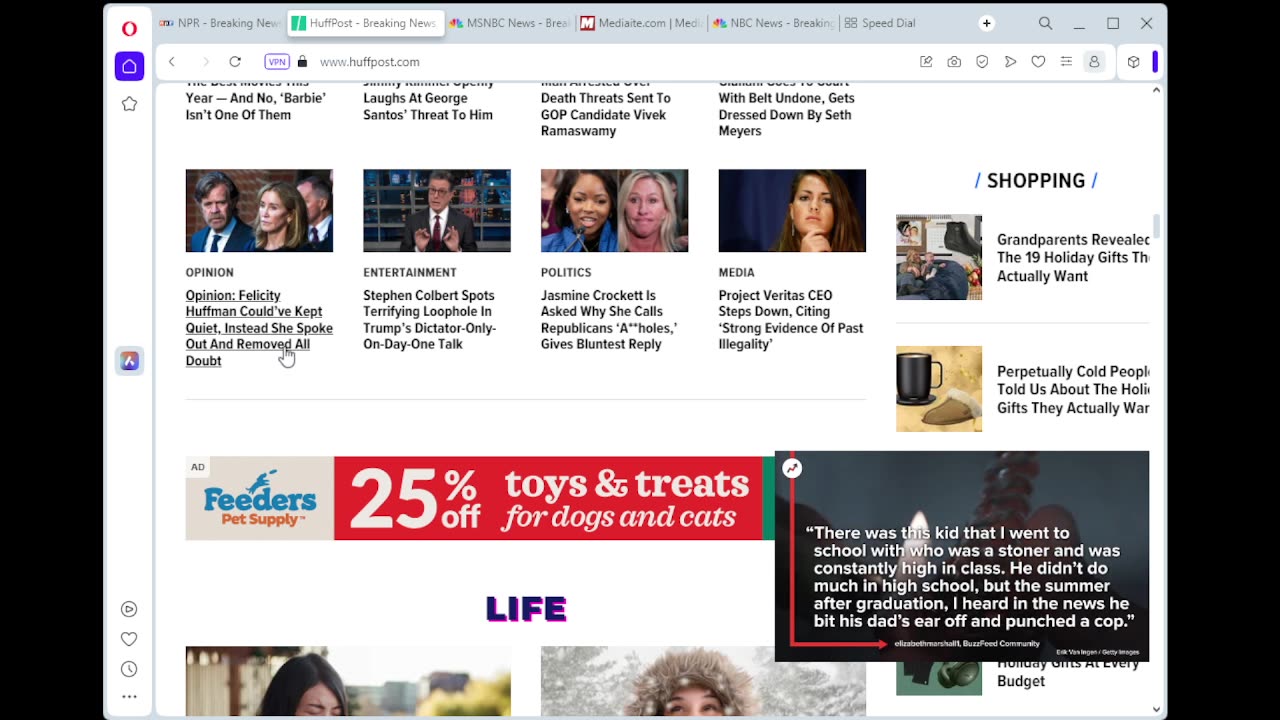
Task: Click the padlock site info icon
Action: [302, 62]
